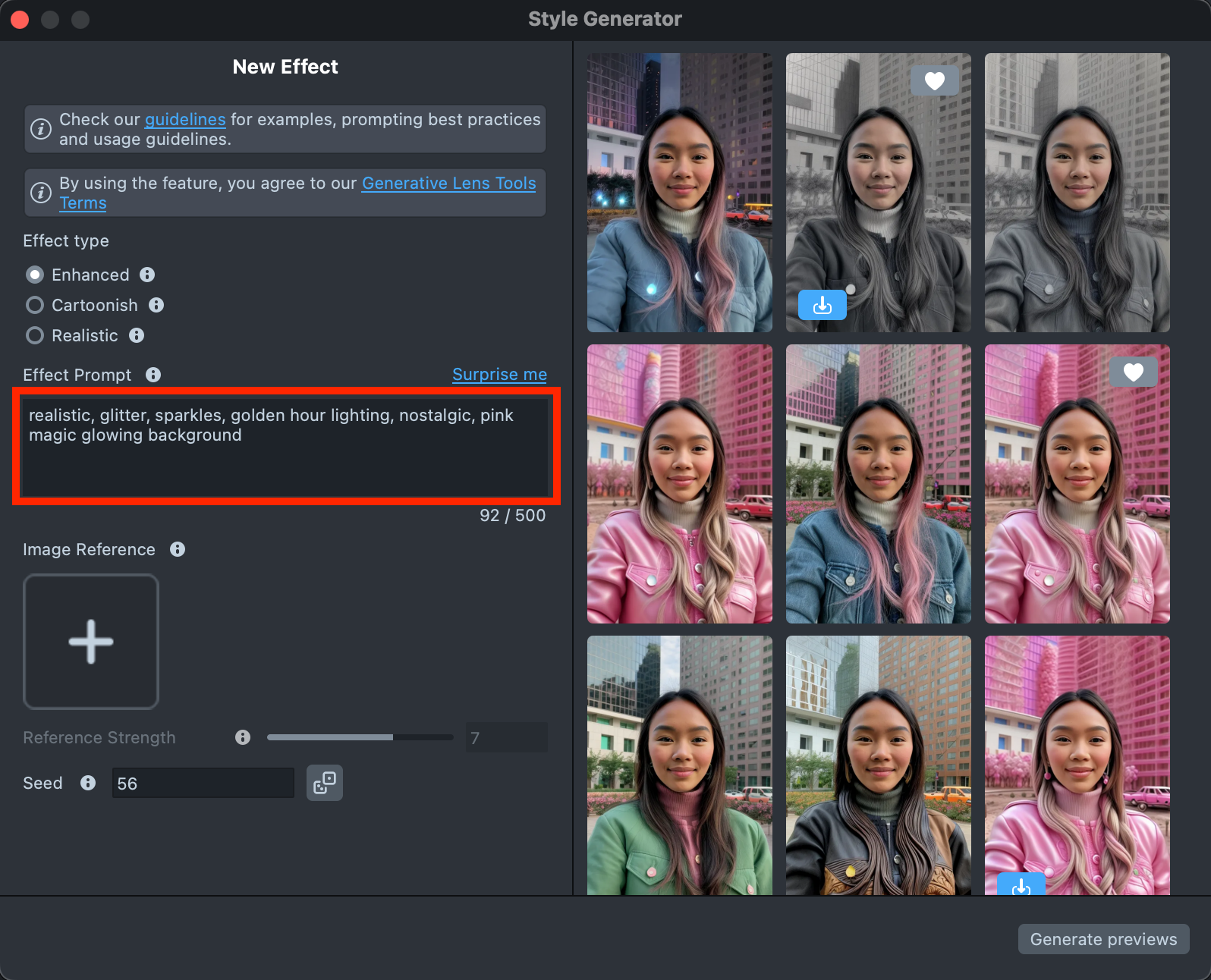Click heart icon on top grayscale preview
This screenshot has height=980, width=1211.
934,80
